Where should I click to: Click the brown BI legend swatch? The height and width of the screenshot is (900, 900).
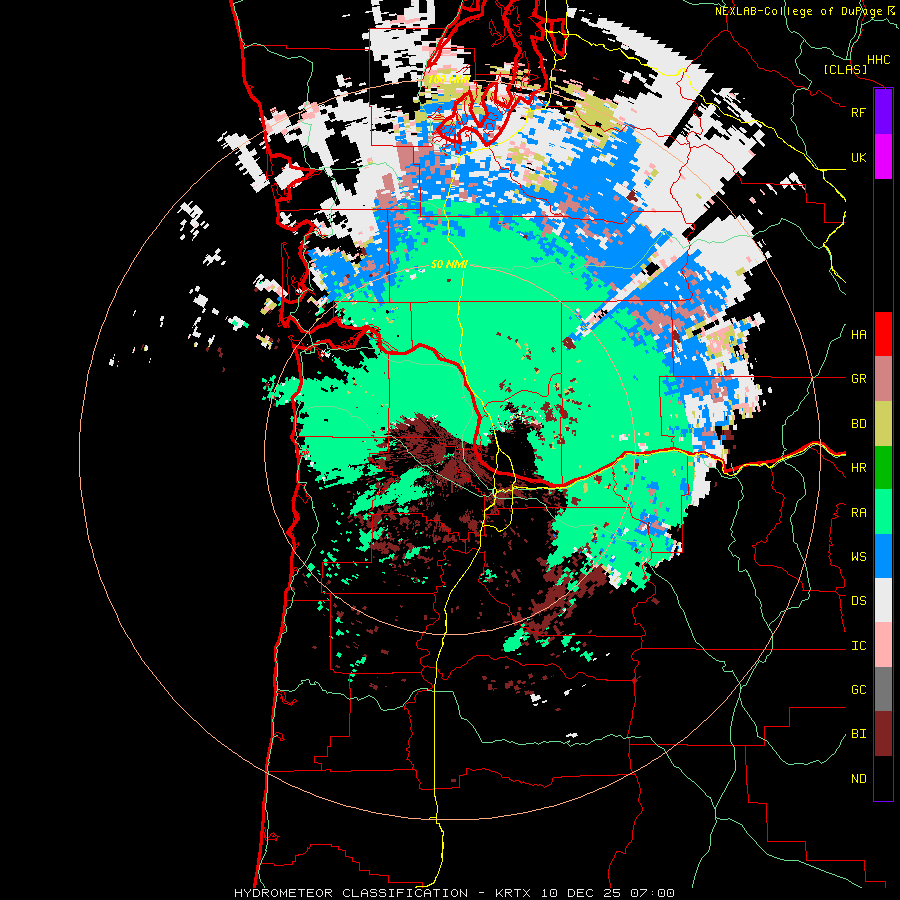pyautogui.click(x=883, y=734)
